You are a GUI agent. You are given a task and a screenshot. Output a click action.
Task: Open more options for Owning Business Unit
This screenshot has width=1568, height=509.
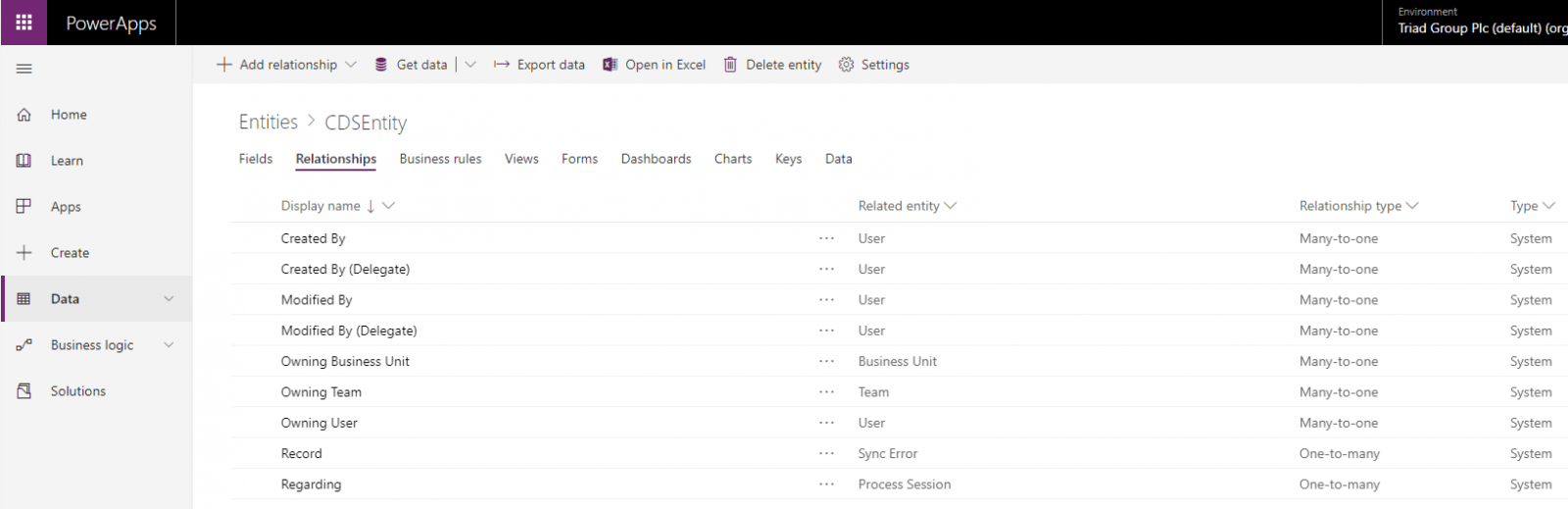pos(827,361)
